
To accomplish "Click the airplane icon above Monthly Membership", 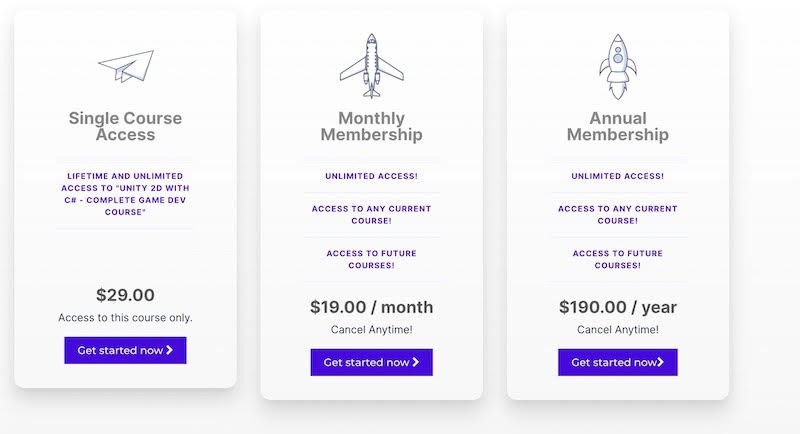I will point(371,66).
